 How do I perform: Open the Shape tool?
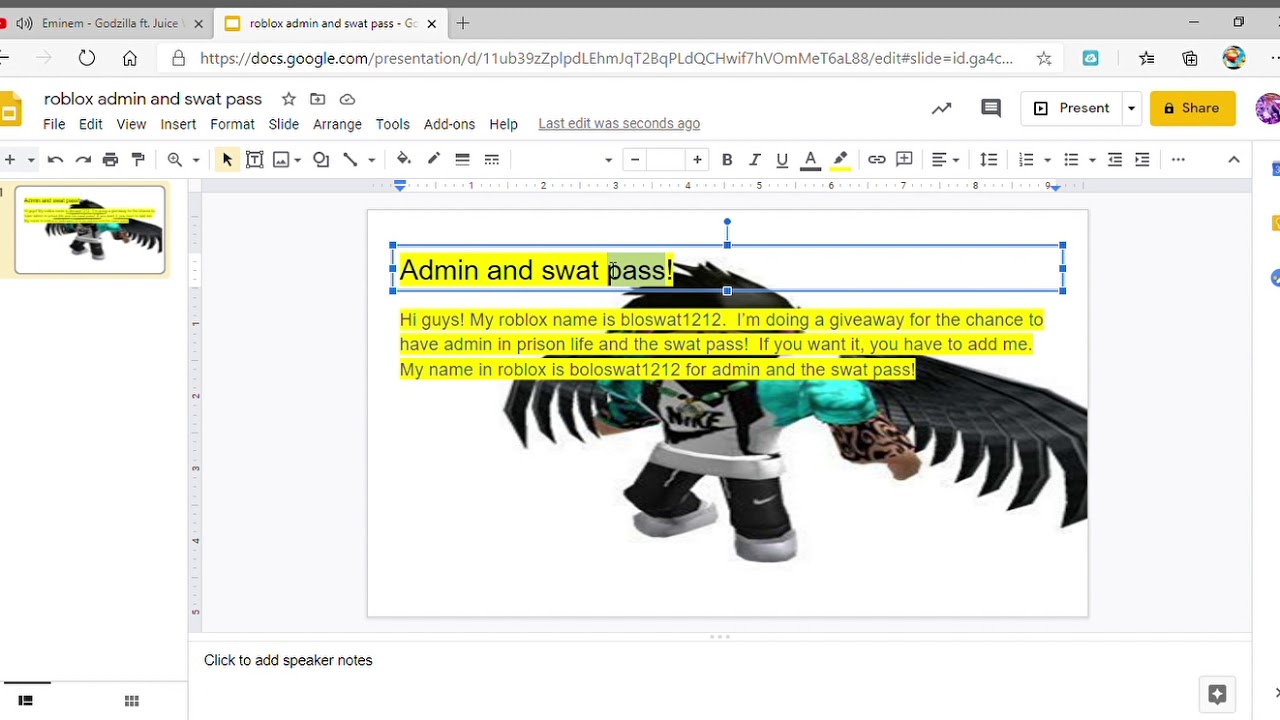click(x=321, y=159)
